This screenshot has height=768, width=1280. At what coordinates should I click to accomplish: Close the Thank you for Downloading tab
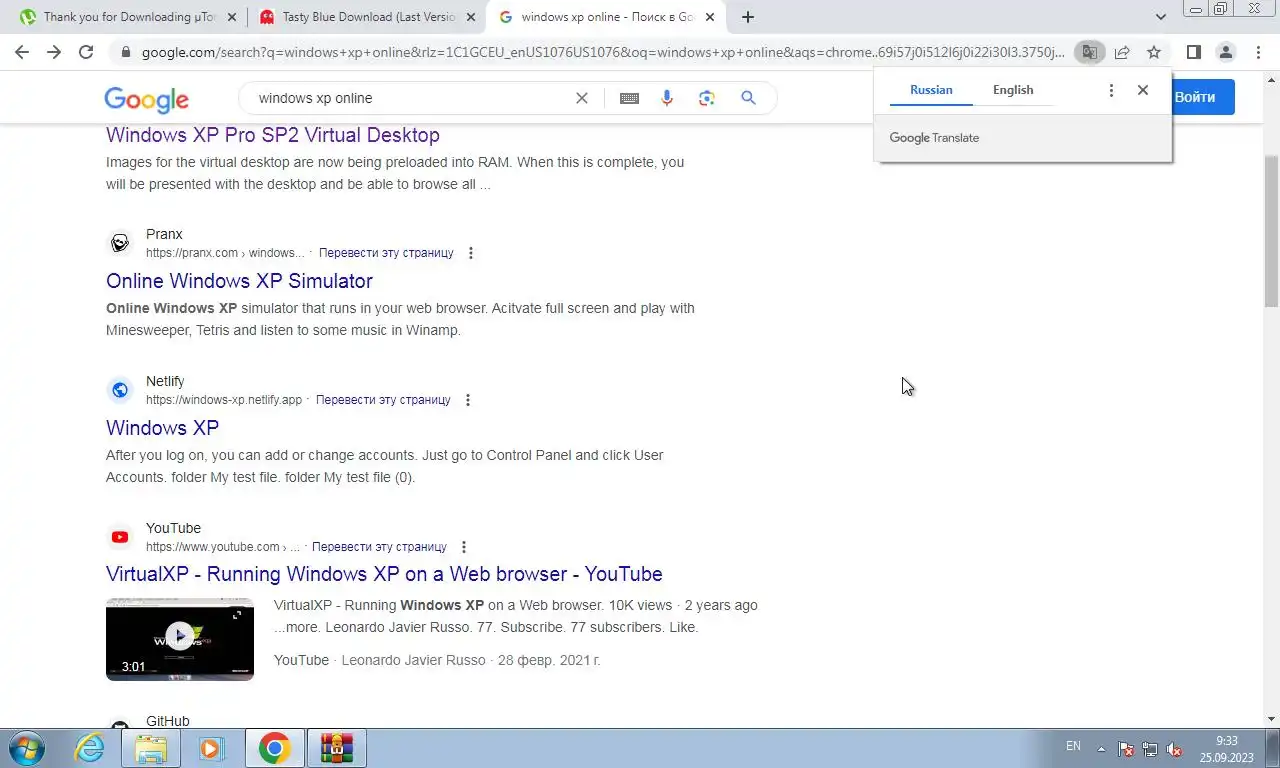(x=232, y=17)
